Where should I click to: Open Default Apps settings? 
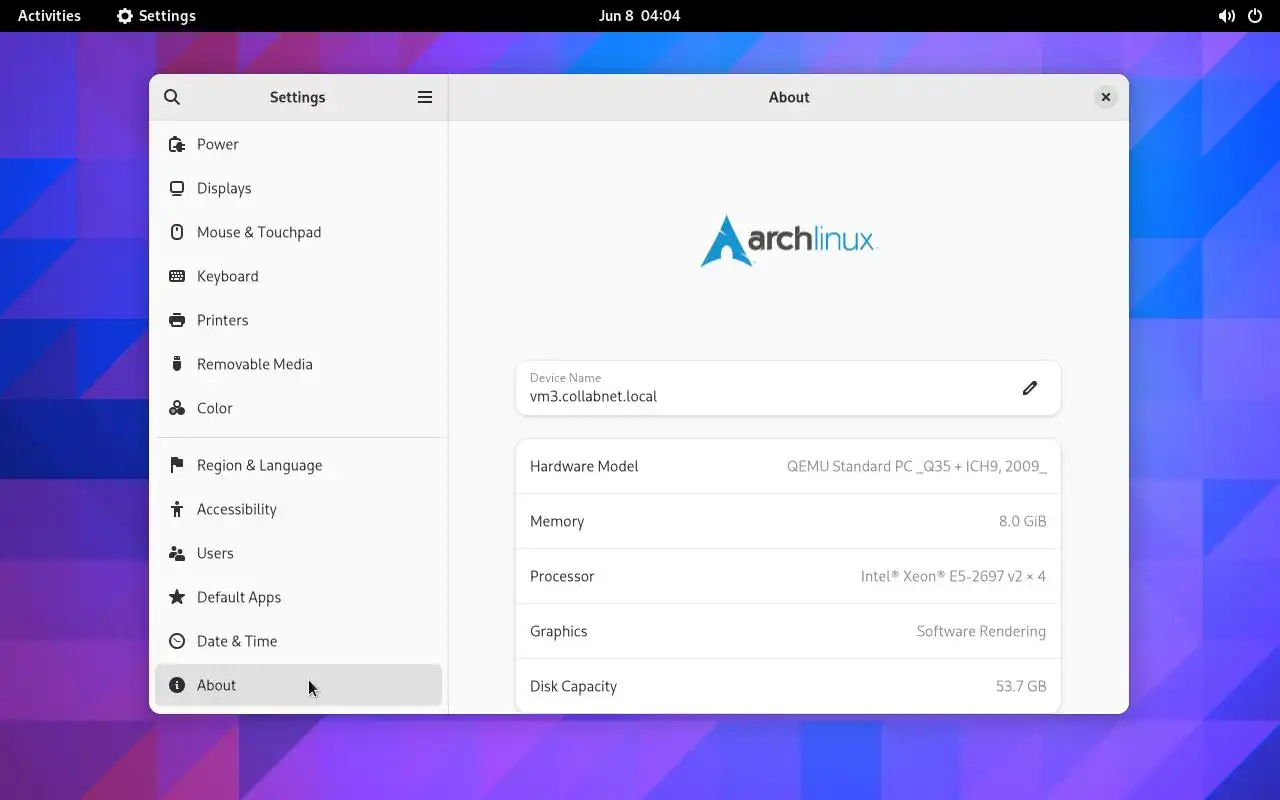tap(298, 597)
